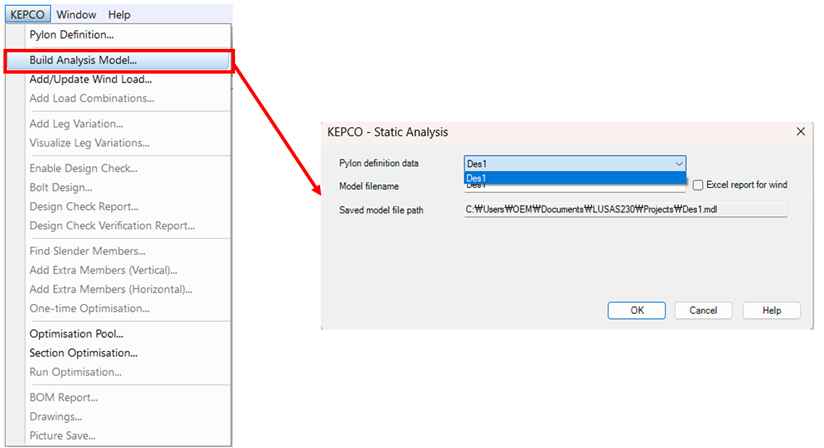
Task: Click the Saved model file path field
Action: click(x=625, y=210)
